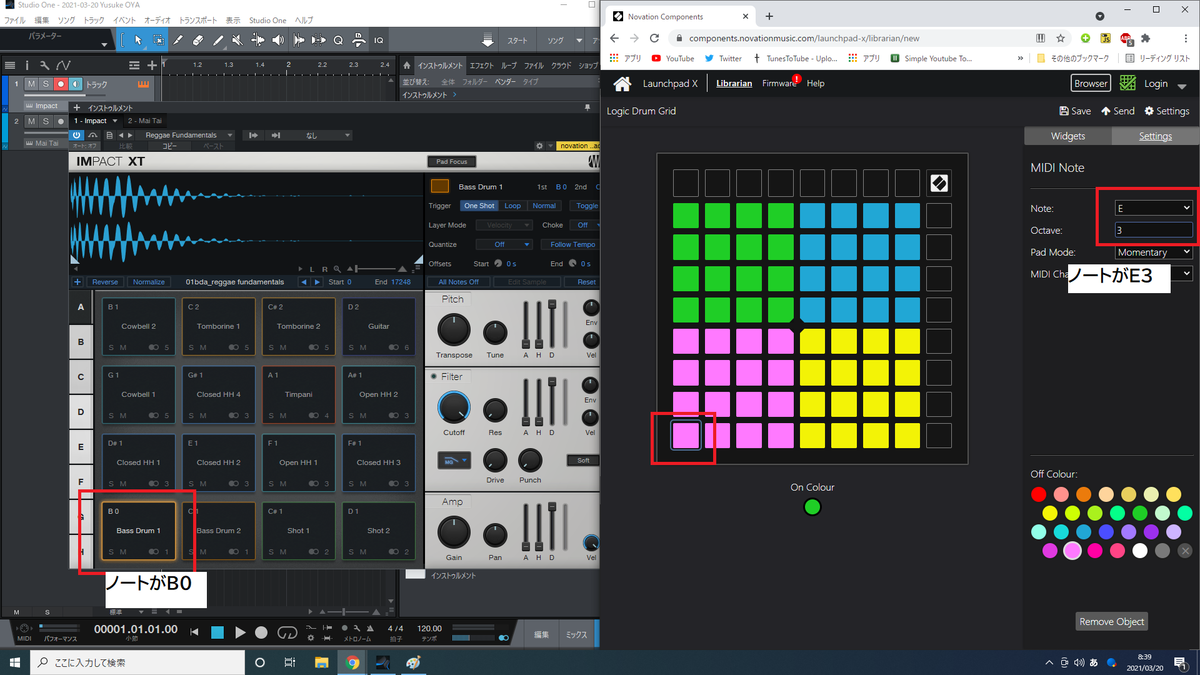
Task: Click the Remove Object button
Action: [1111, 621]
